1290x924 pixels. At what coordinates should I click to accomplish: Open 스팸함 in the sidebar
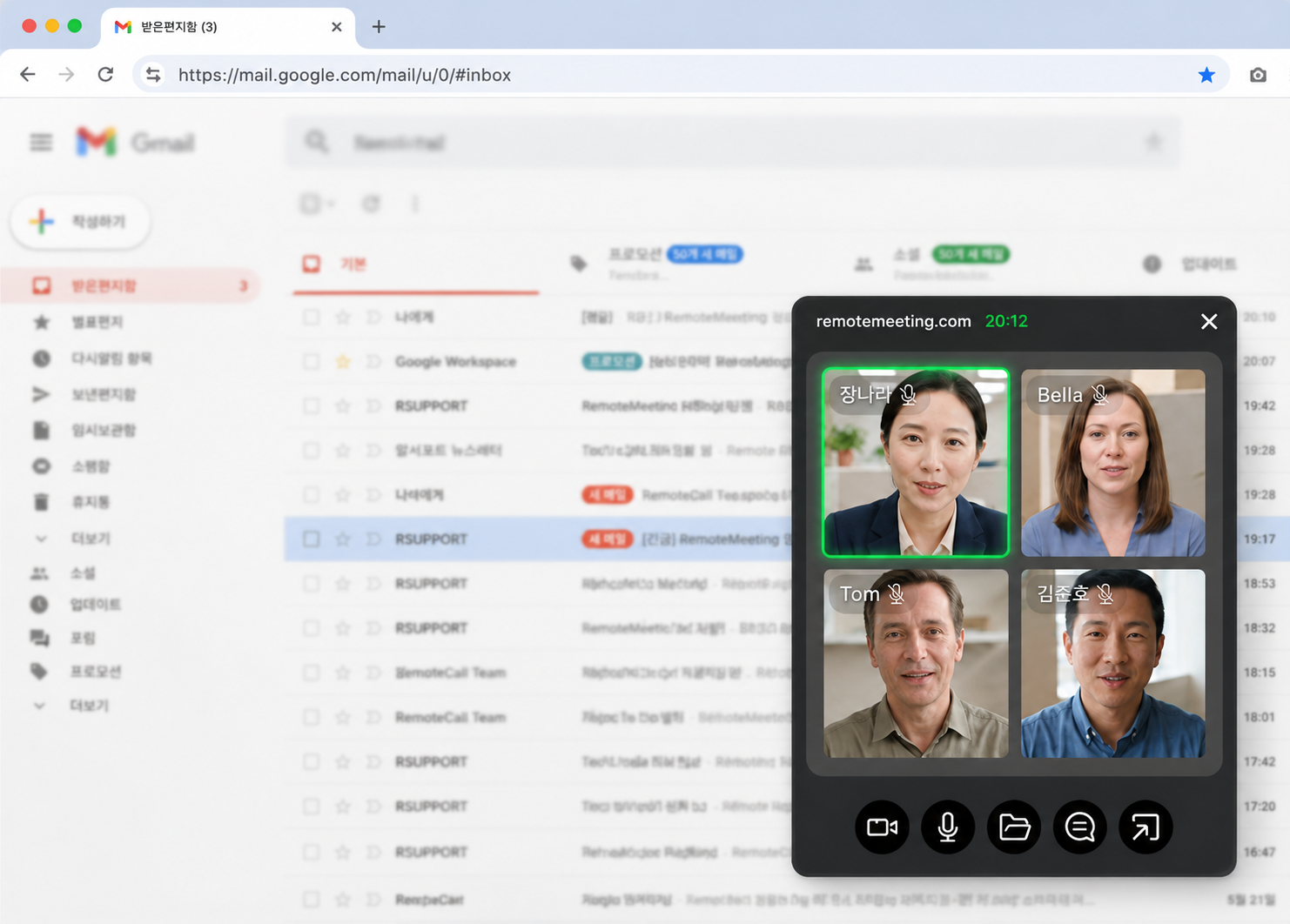coord(91,466)
